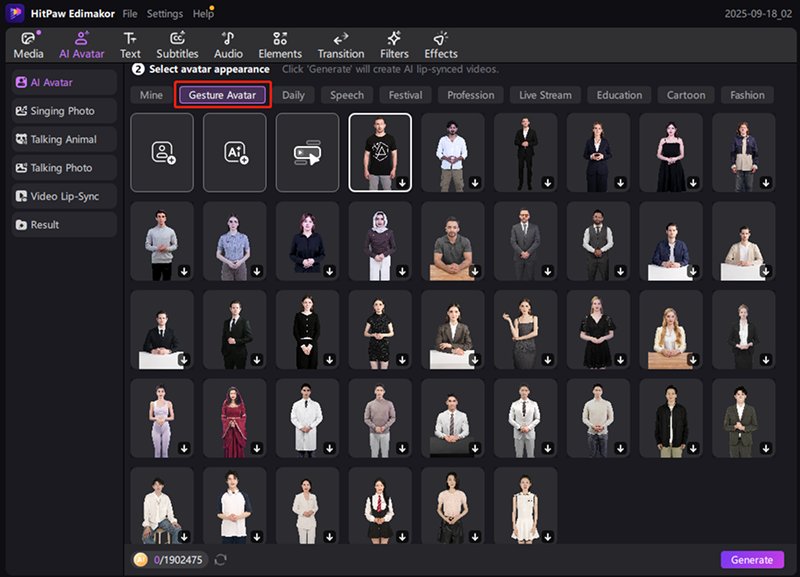This screenshot has height=577, width=800.
Task: Open the Audio tool
Action: point(228,45)
